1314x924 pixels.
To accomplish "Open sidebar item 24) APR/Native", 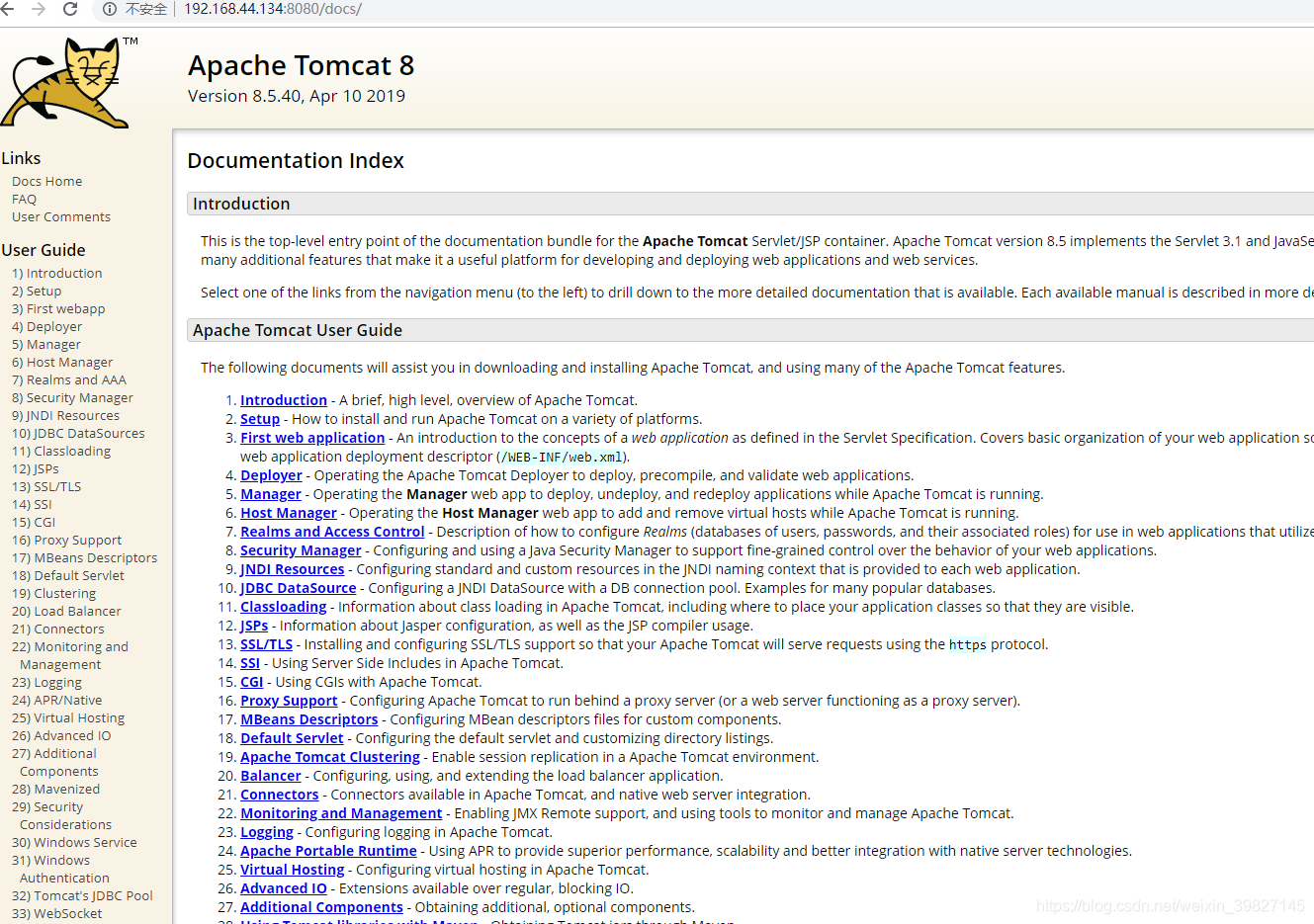I will pyautogui.click(x=56, y=701).
